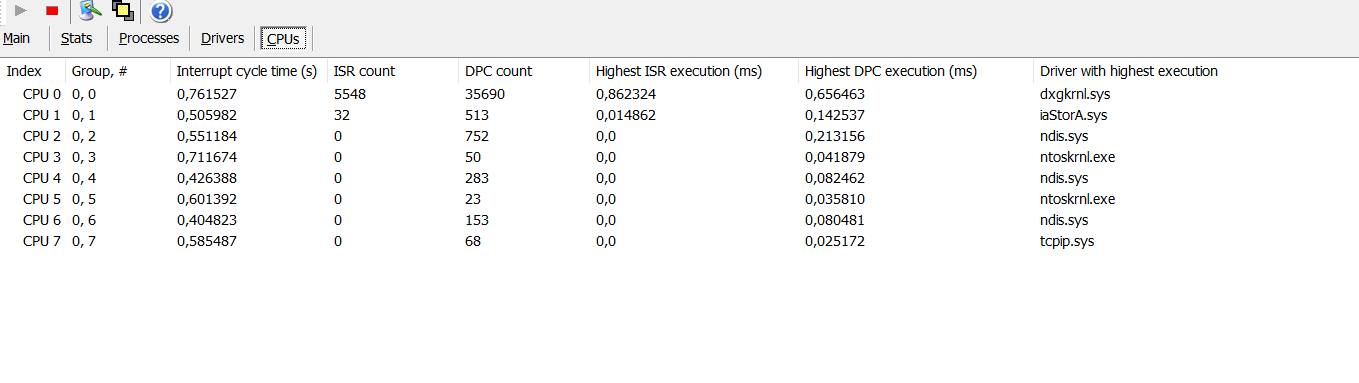Select the CPU 0 row
The width and height of the screenshot is (1359, 383).
click(x=679, y=94)
